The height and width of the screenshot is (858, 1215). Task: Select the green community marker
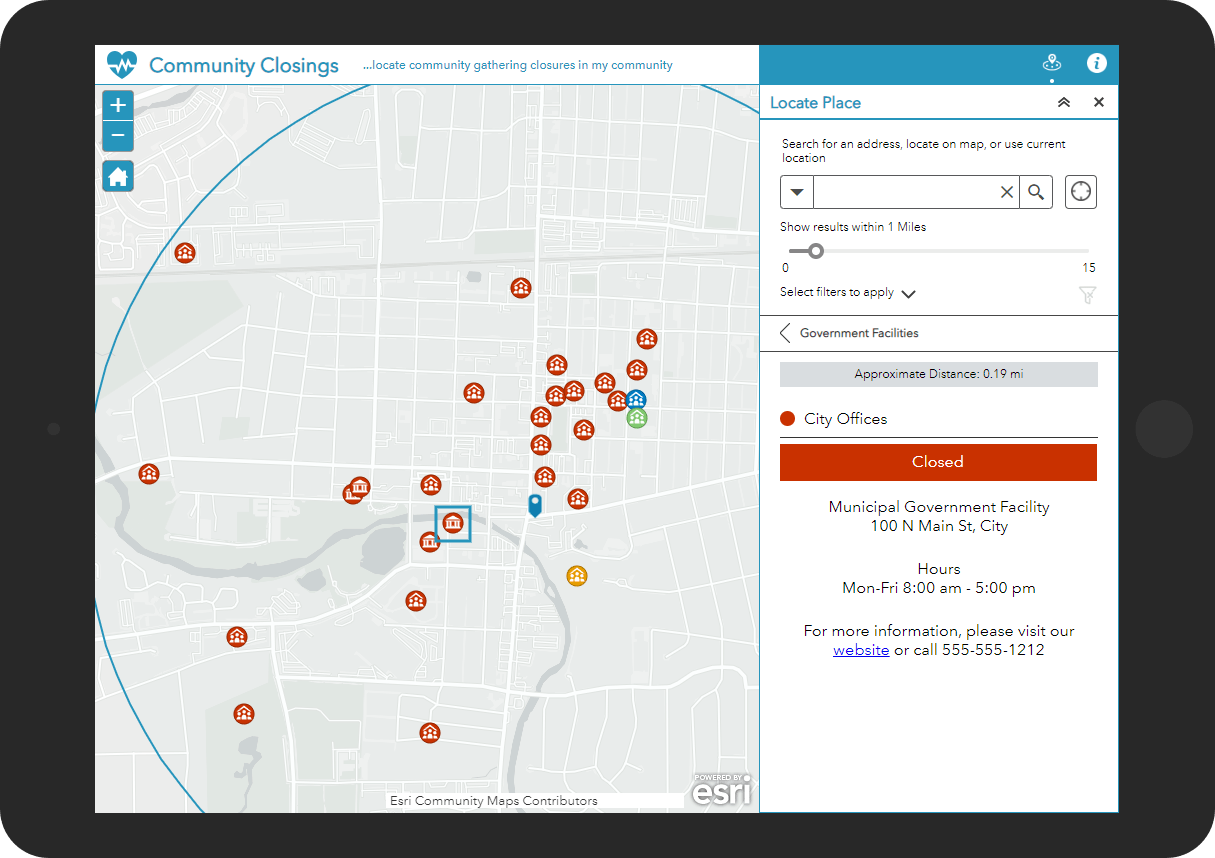637,418
